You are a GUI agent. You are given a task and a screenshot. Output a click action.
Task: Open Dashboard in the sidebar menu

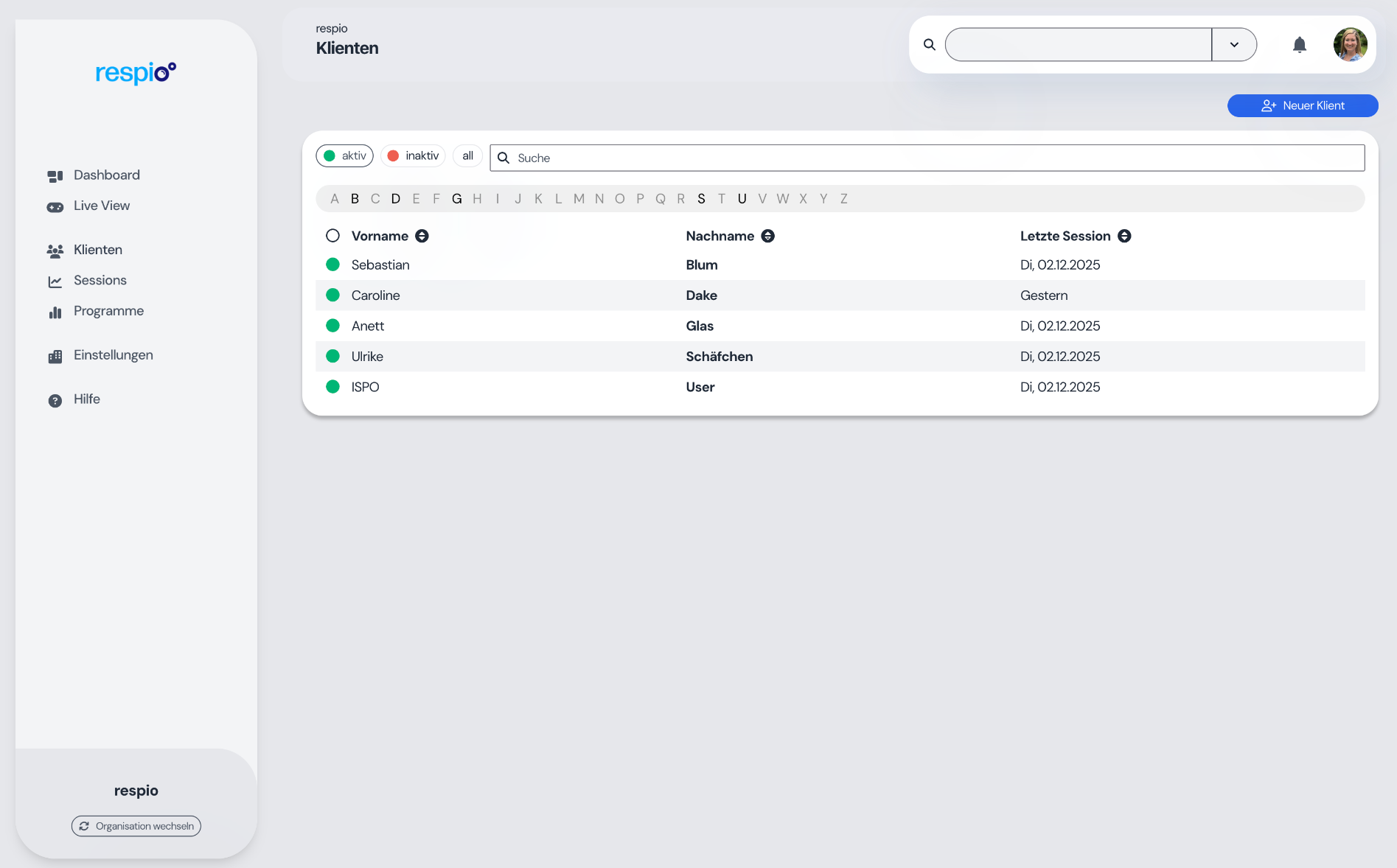106,175
